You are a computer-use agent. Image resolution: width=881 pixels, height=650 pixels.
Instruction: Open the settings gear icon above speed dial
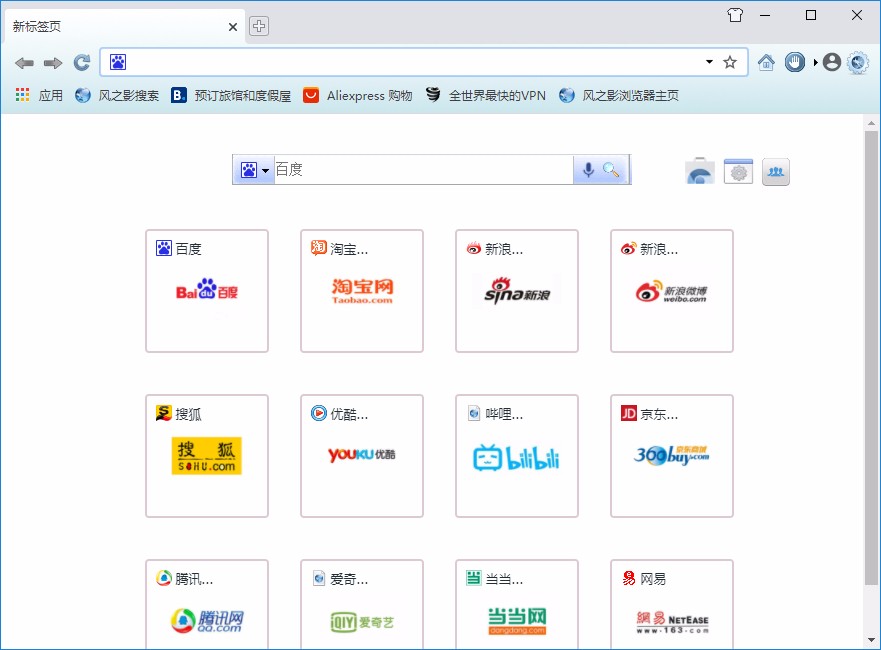[x=738, y=171]
